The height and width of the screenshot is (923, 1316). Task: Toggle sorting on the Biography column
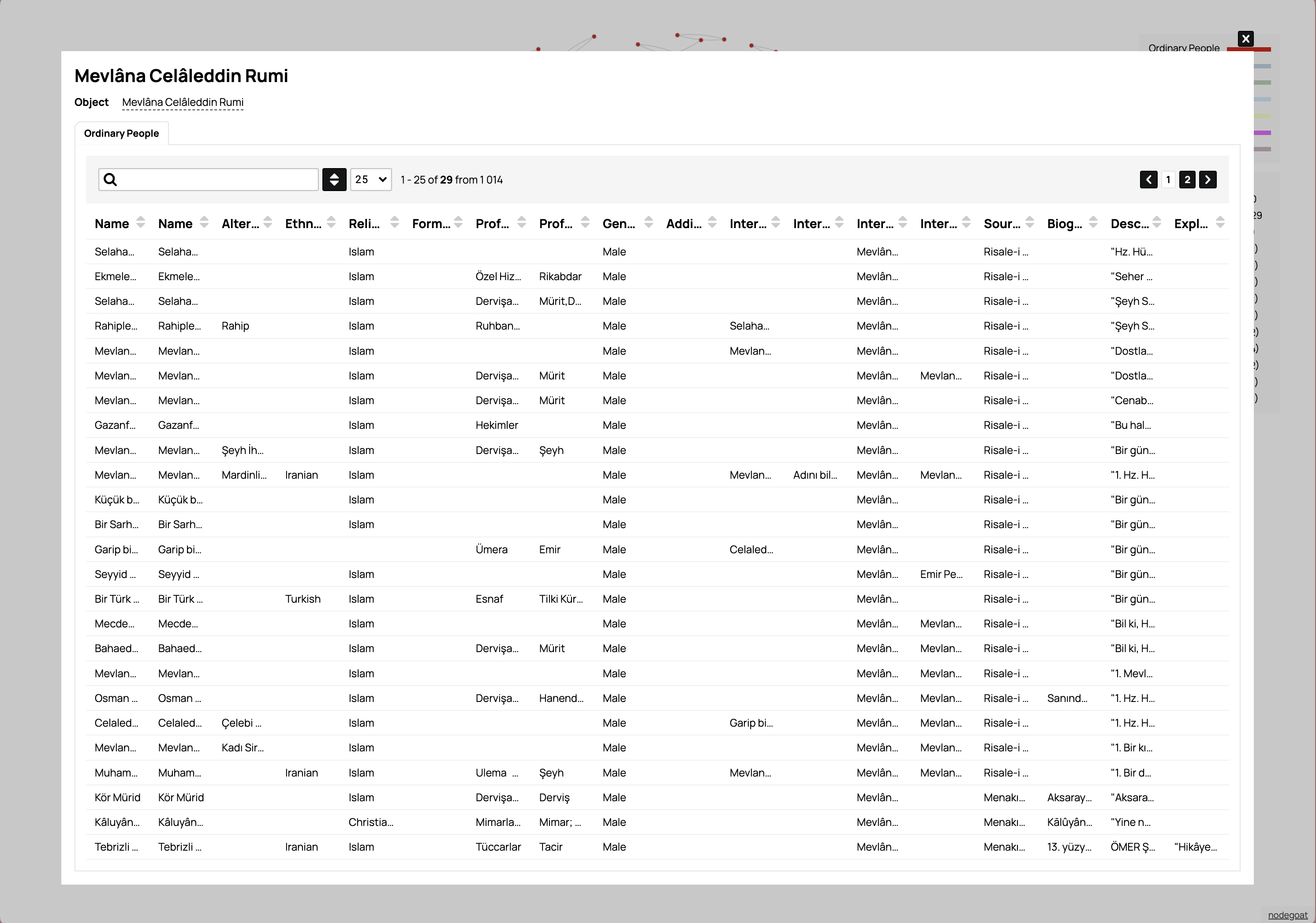[1094, 223]
